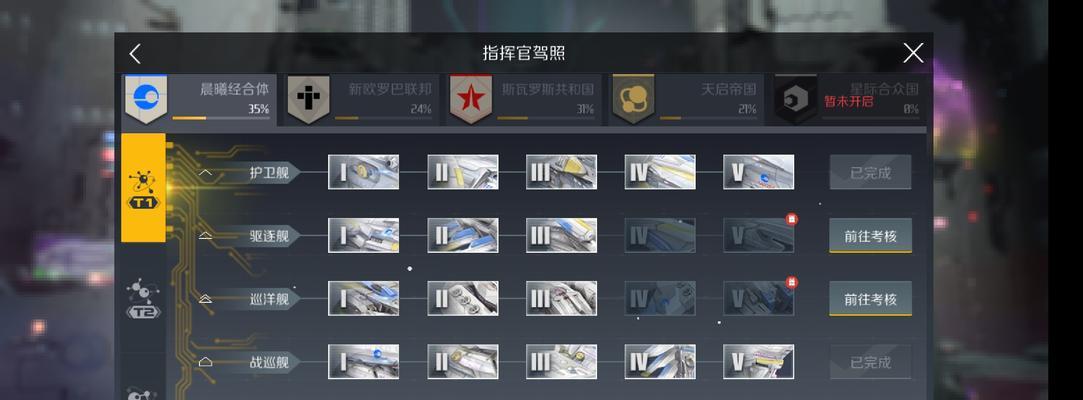Viewport: 1083px width, 400px height.
Task: Click 前往考核 for the 驱逐舰 row
Action: (x=870, y=236)
